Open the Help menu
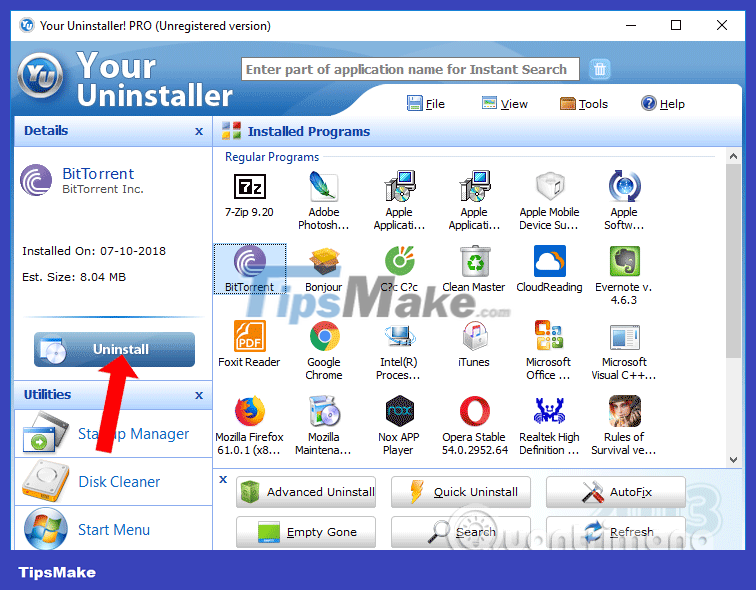This screenshot has width=756, height=590. [x=663, y=104]
